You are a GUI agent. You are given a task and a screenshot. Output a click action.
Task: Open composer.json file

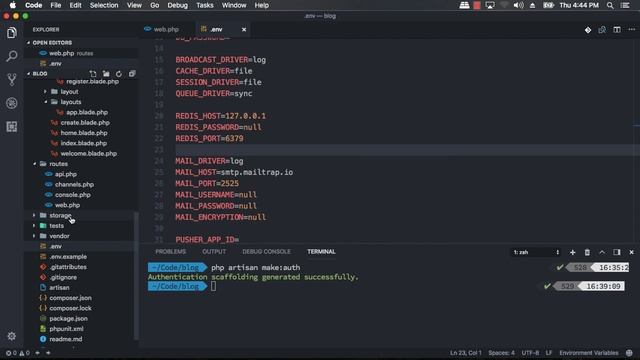pyautogui.click(x=70, y=298)
